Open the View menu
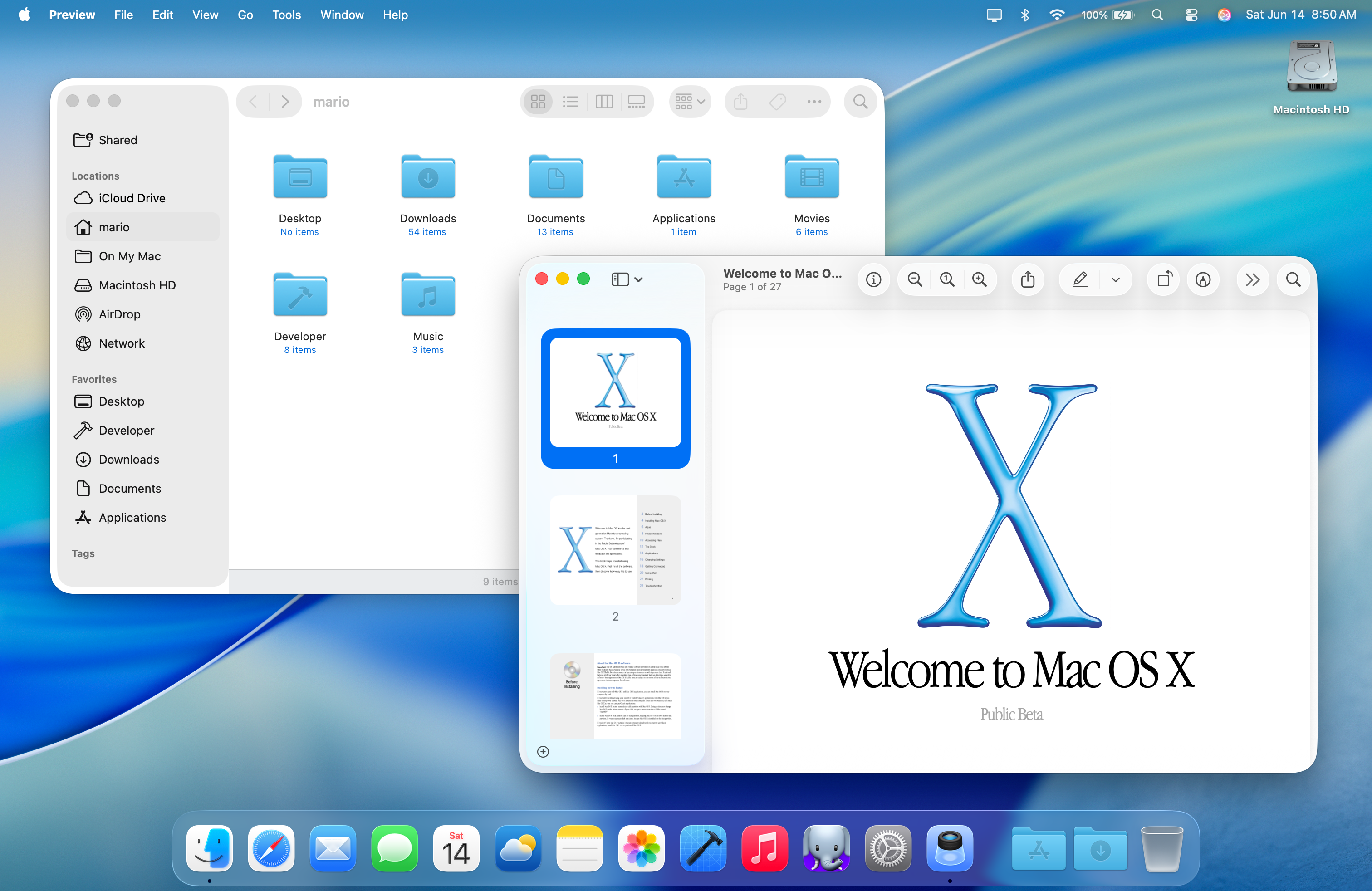1372x891 pixels. (x=205, y=15)
